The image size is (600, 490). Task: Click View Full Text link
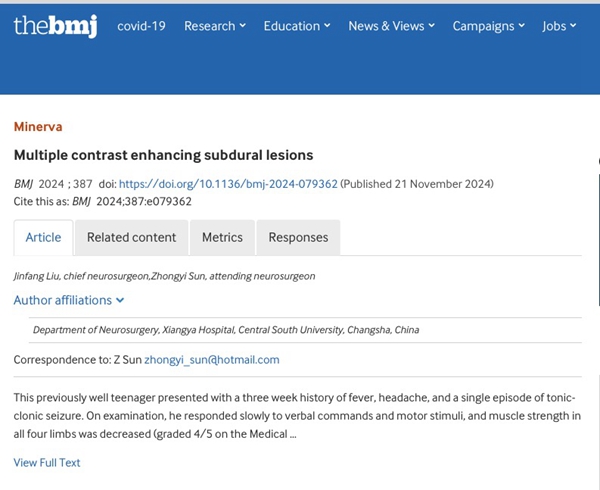click(x=47, y=462)
